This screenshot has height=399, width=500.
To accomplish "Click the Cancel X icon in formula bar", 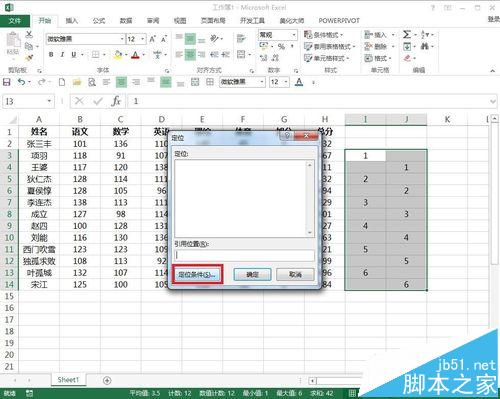I will [79, 101].
